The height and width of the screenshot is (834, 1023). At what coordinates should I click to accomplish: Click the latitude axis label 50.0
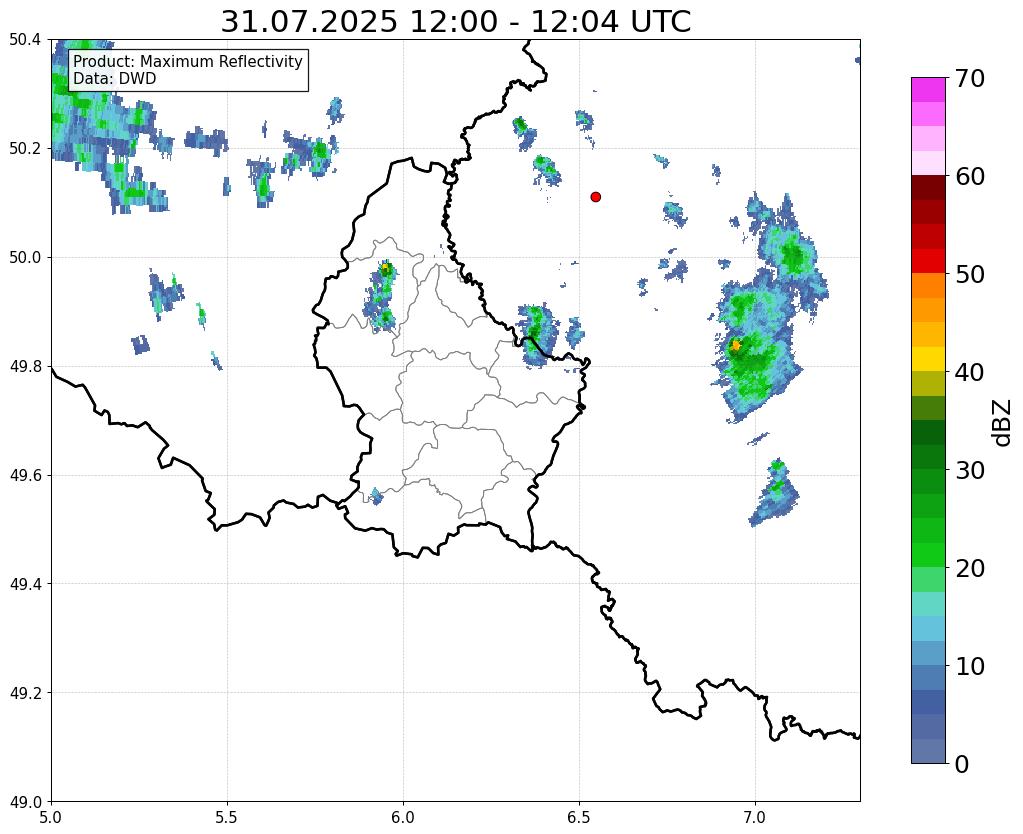pyautogui.click(x=25, y=257)
